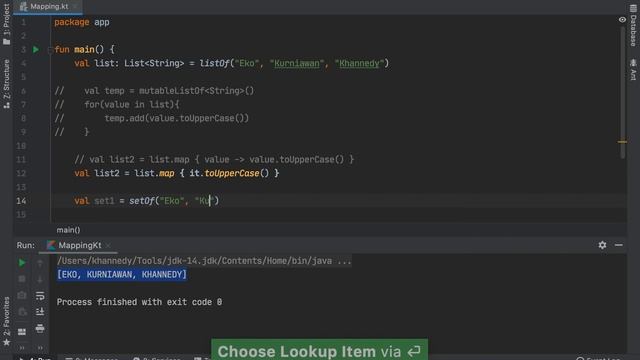
Task: Run main using the gutter play icon
Action: coord(36,49)
